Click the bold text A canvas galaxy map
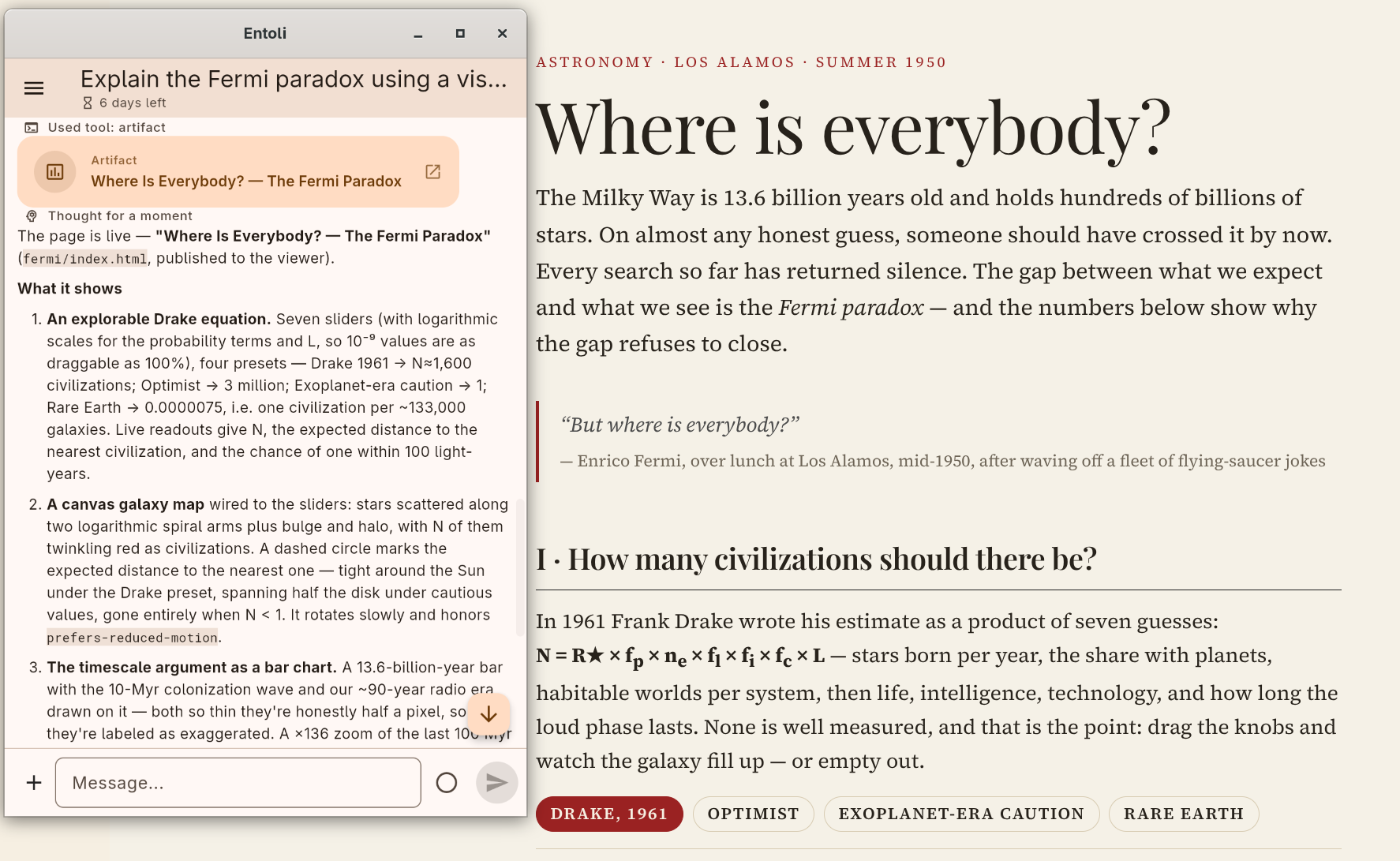This screenshot has height=861, width=1400. [x=125, y=504]
